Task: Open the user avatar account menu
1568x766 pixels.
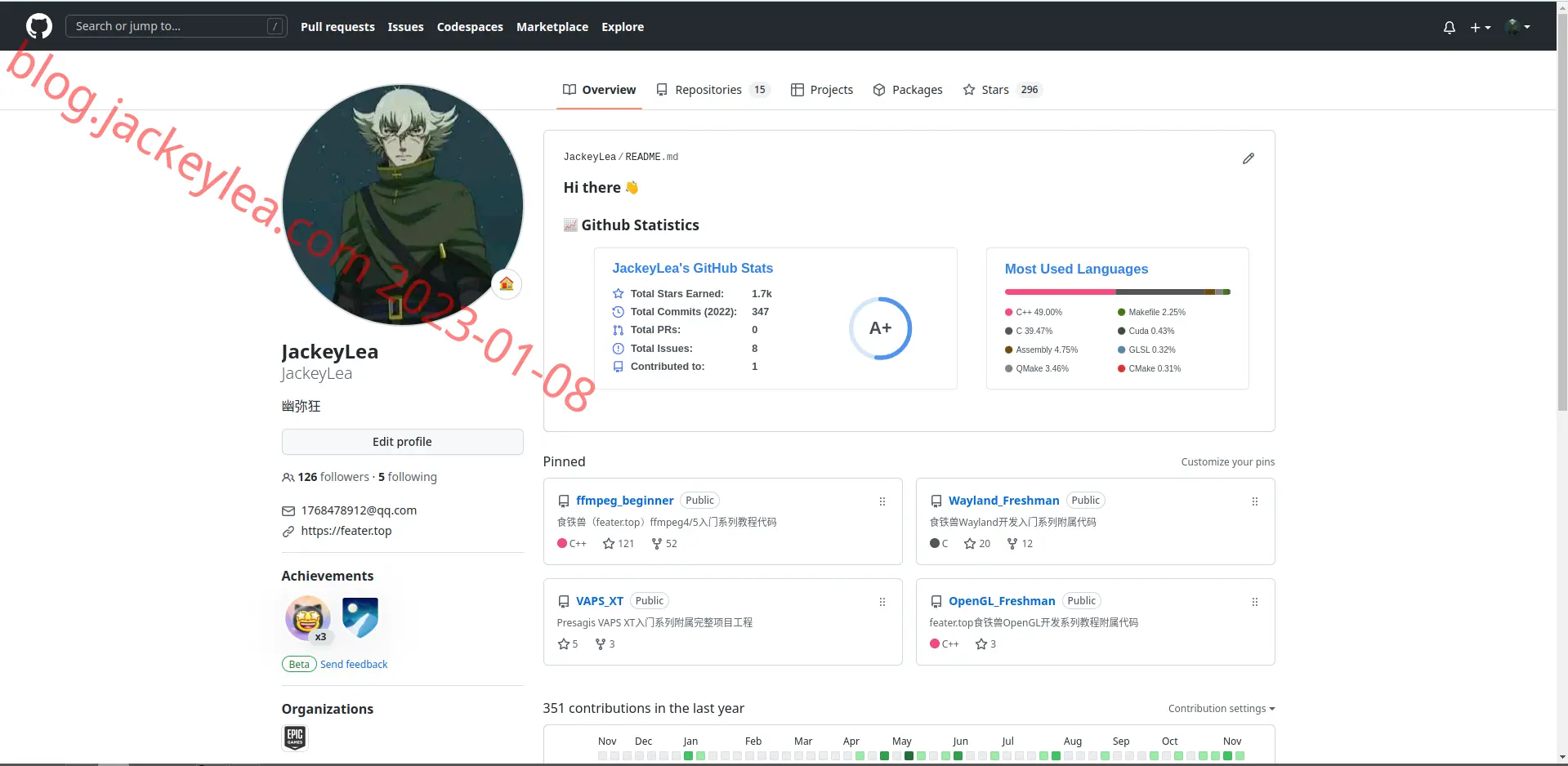Action: pos(1517,27)
